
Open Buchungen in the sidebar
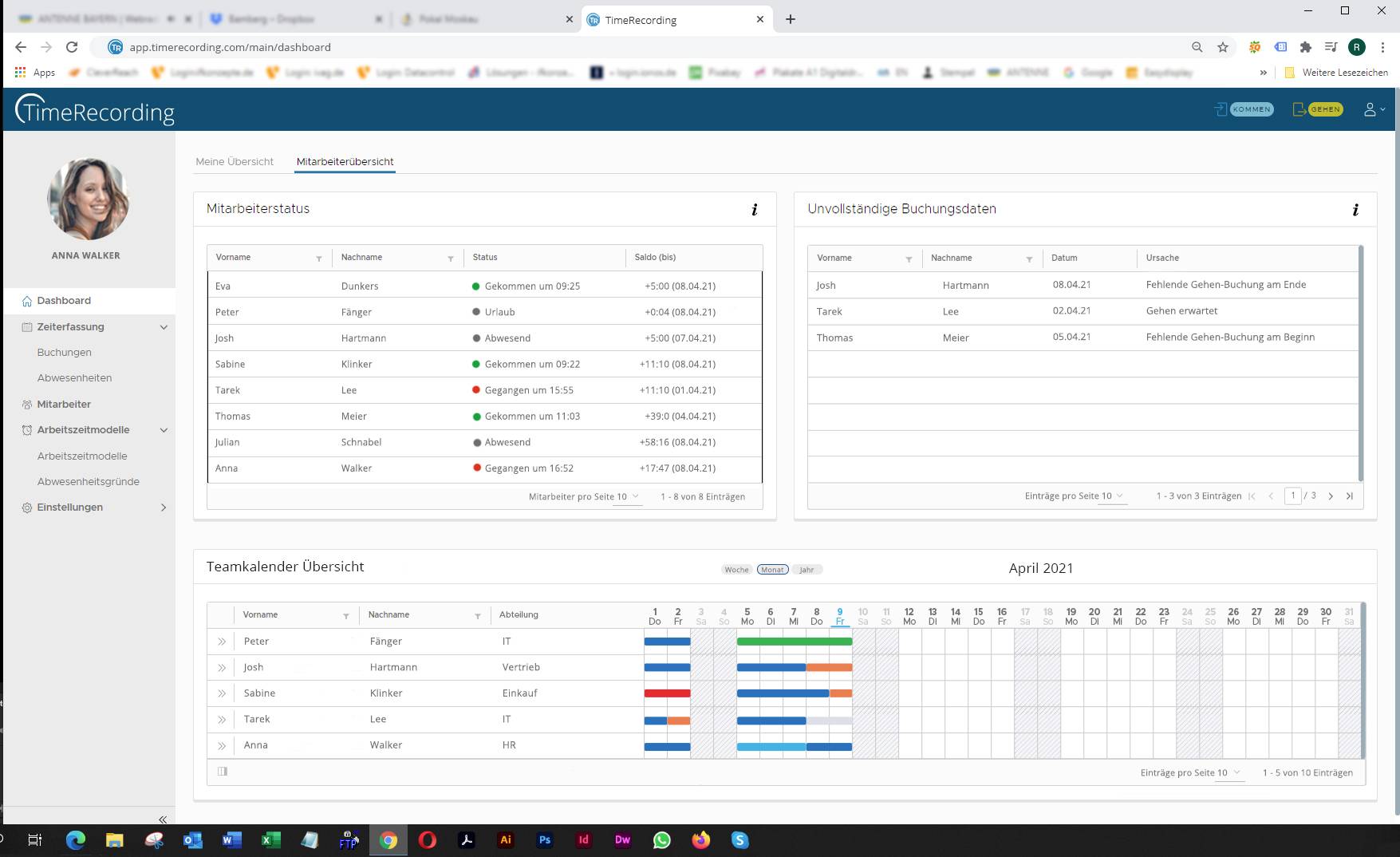click(64, 352)
